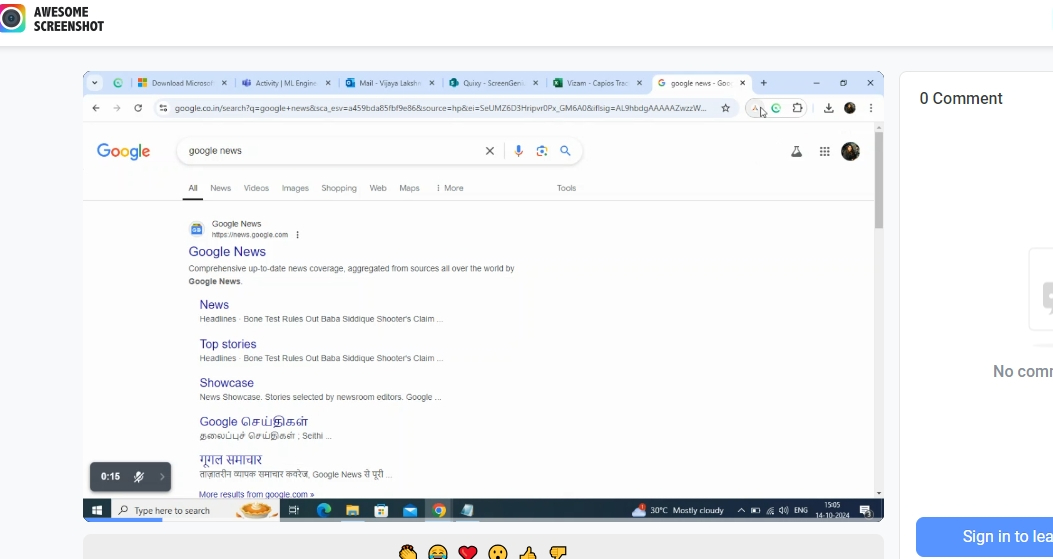This screenshot has height=559, width=1053.
Task: Open a new browser tab with plus
Action: pyautogui.click(x=764, y=83)
